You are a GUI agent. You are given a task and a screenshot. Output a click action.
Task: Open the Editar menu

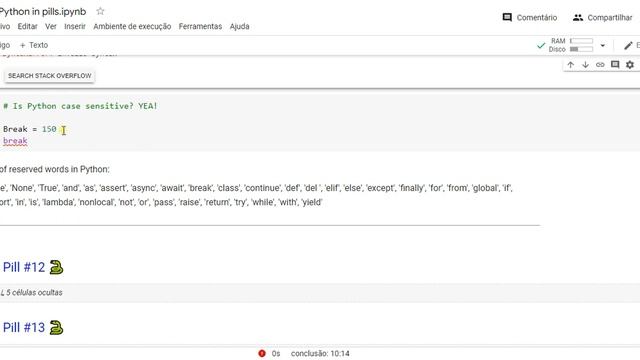click(x=27, y=26)
